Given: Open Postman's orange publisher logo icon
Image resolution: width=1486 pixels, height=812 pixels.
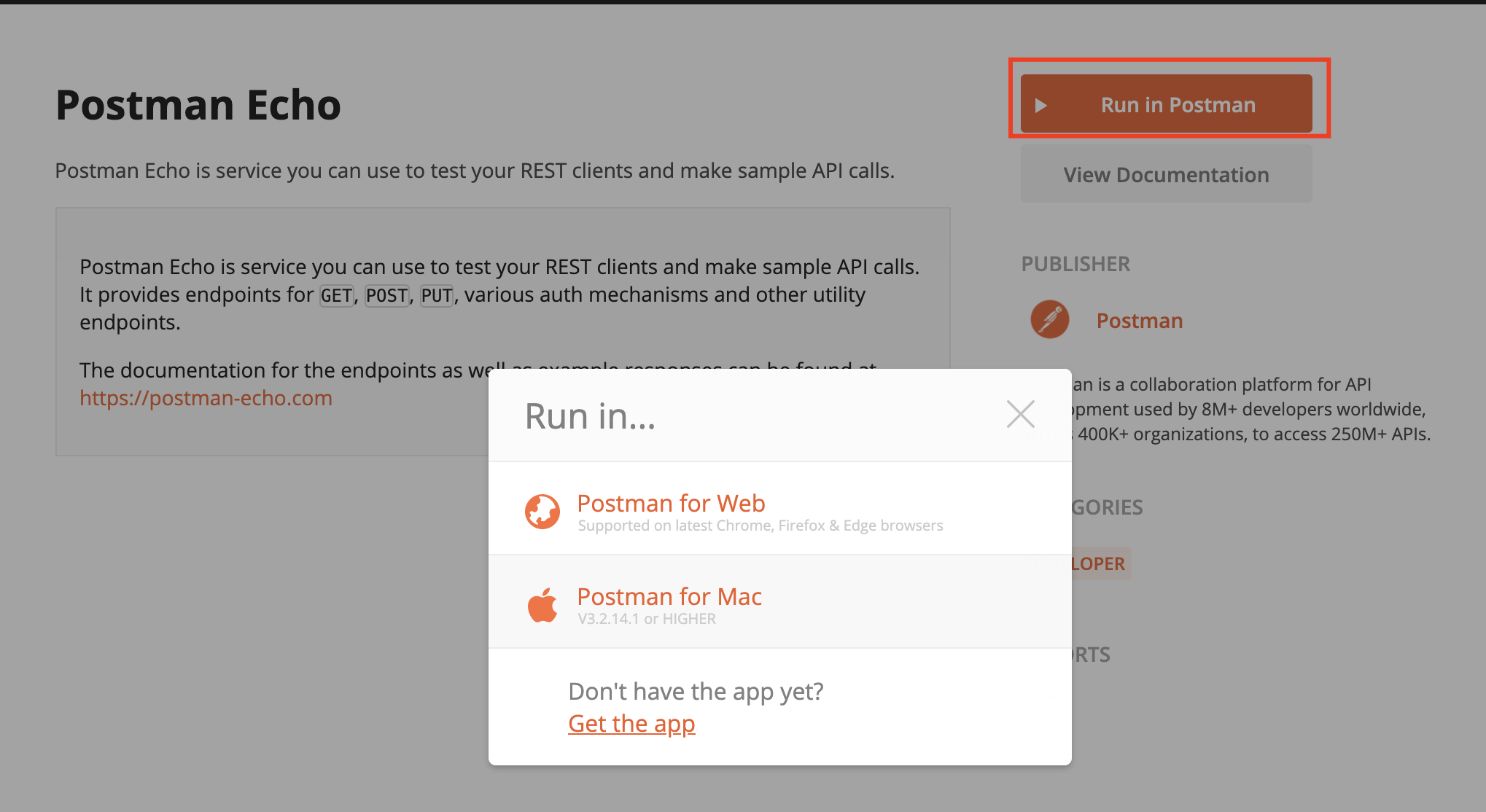Looking at the screenshot, I should tap(1050, 319).
